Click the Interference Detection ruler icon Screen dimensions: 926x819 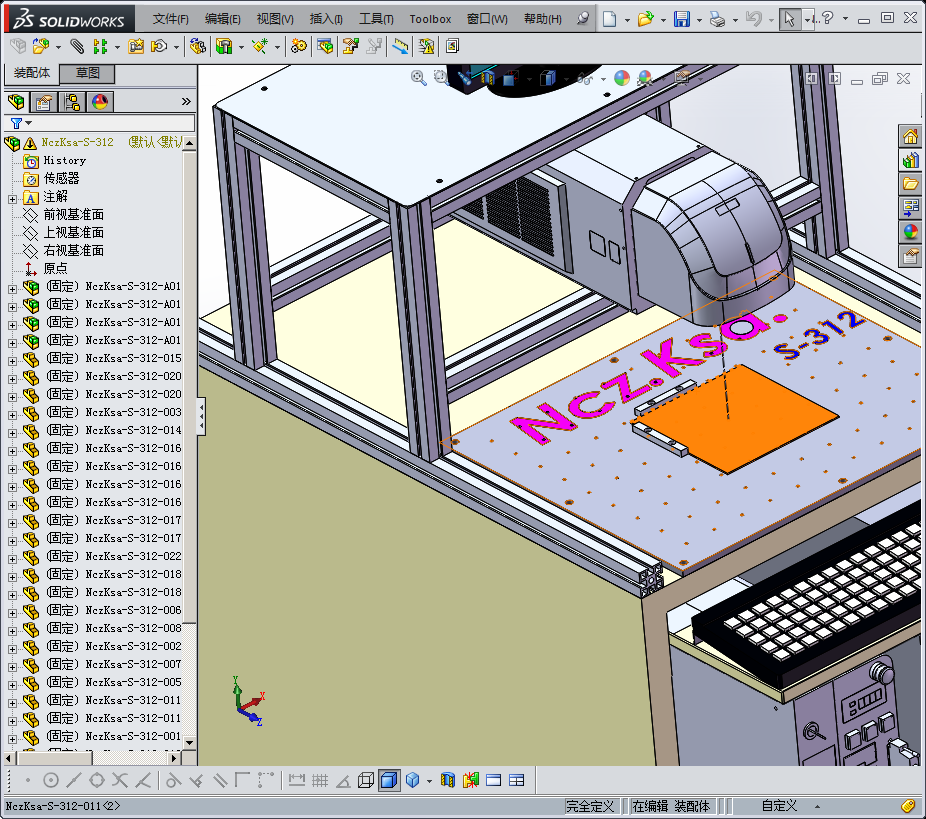tap(400, 46)
